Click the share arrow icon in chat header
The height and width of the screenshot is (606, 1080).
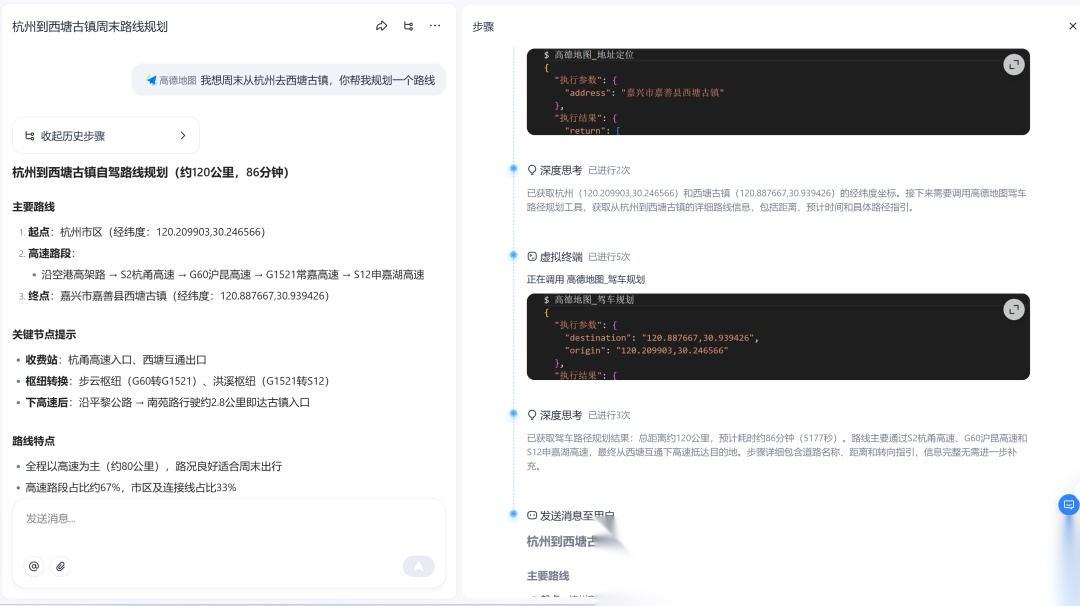(382, 26)
